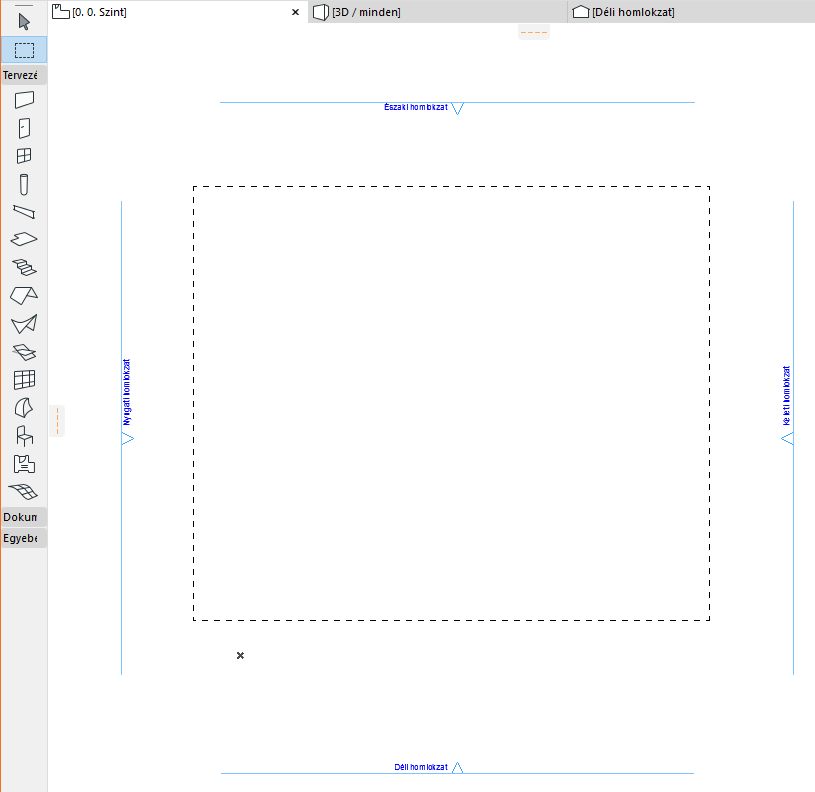Open the Déli homlokzat tab
The height and width of the screenshot is (792, 815).
691,12
